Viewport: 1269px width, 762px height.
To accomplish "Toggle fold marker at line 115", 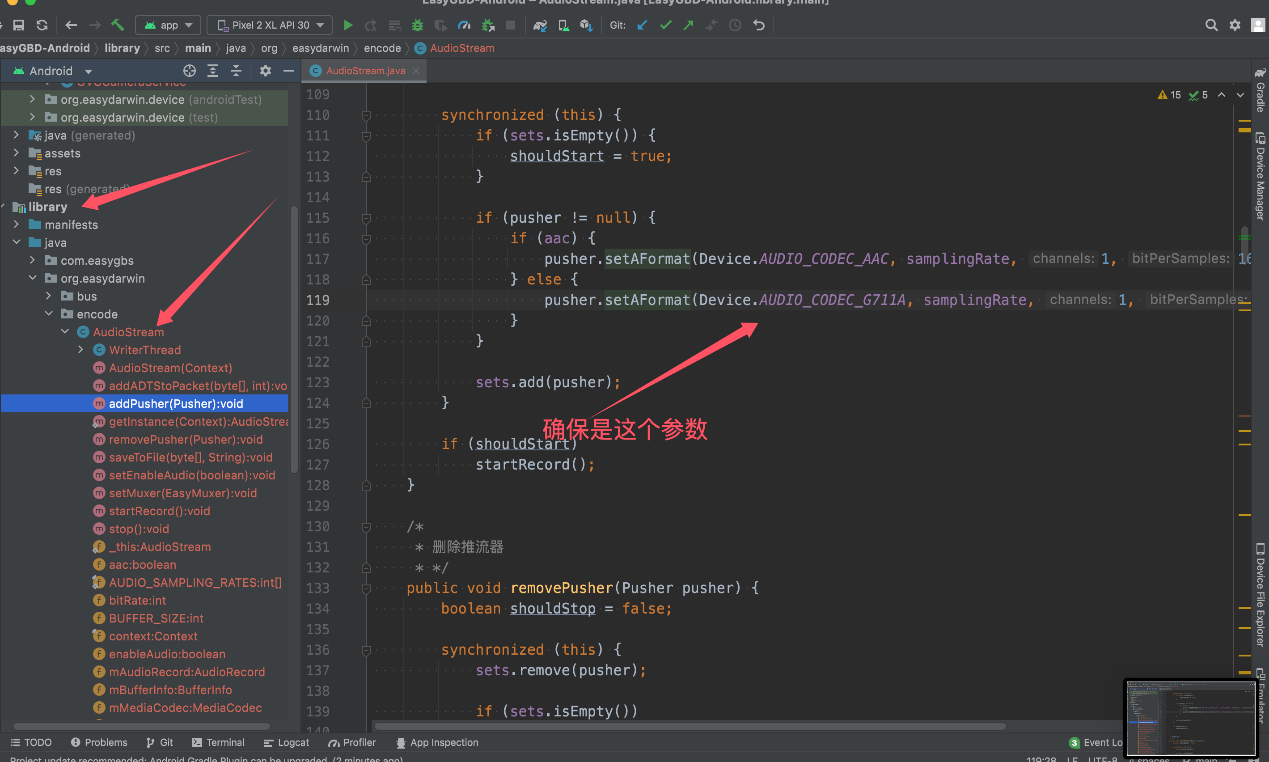I will click(367, 218).
